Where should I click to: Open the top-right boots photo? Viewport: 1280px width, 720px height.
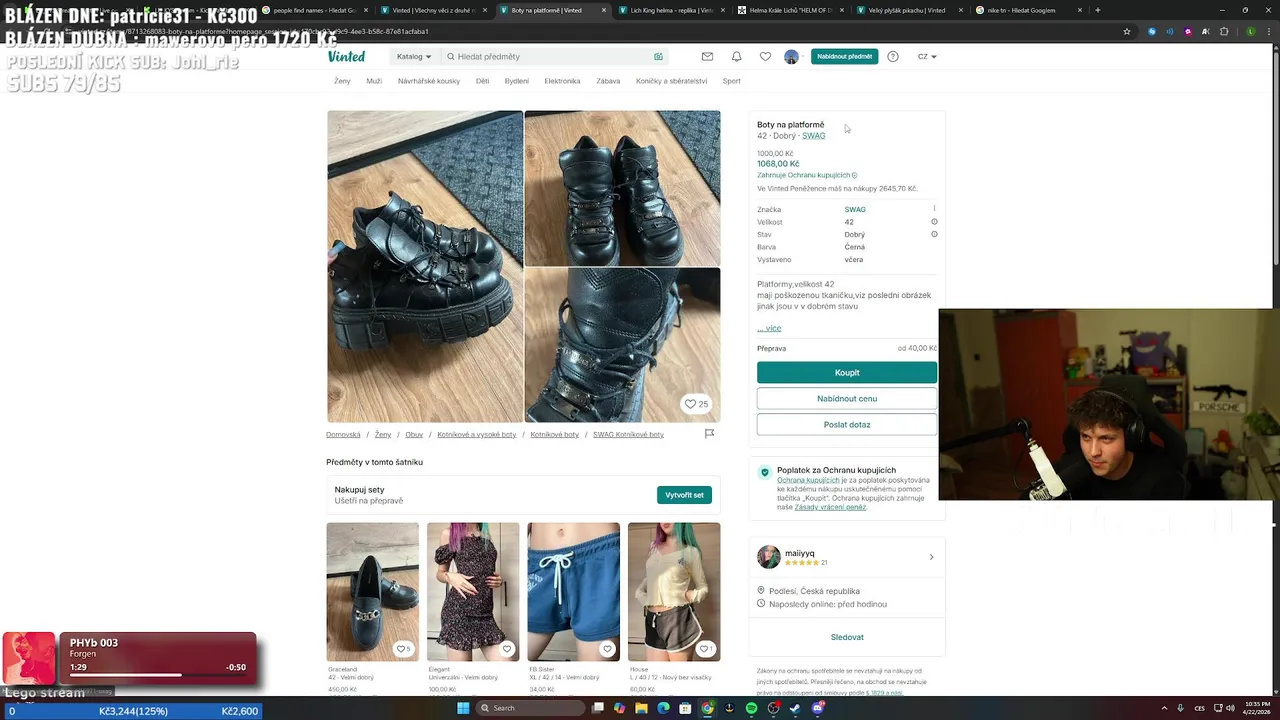622,188
